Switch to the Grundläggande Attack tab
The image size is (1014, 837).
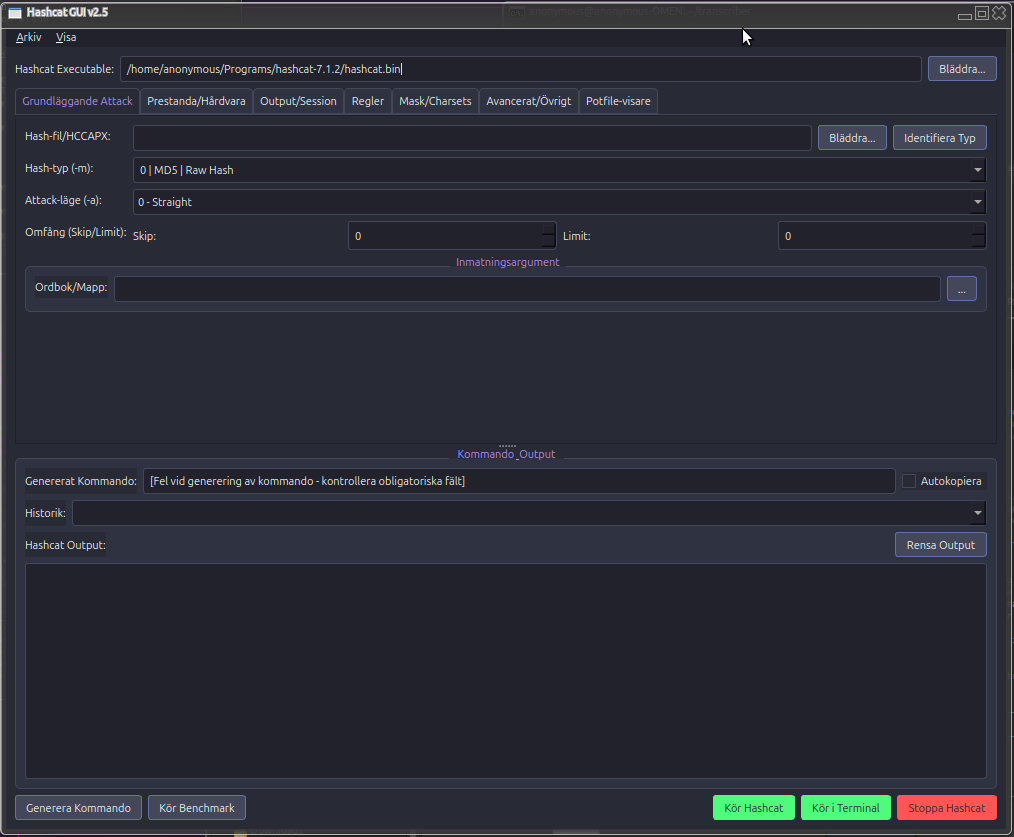(x=77, y=102)
